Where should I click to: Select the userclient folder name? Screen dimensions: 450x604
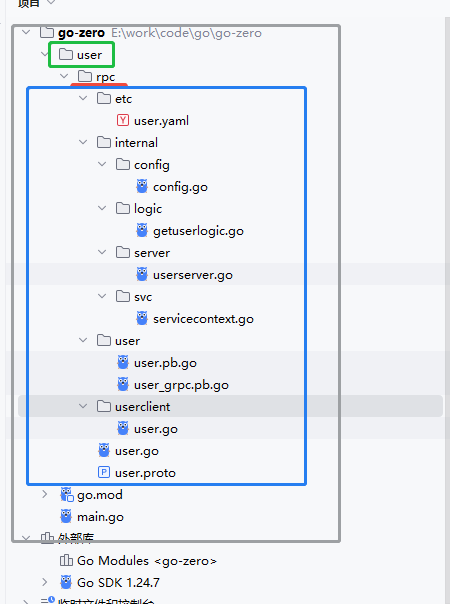[x=143, y=407]
